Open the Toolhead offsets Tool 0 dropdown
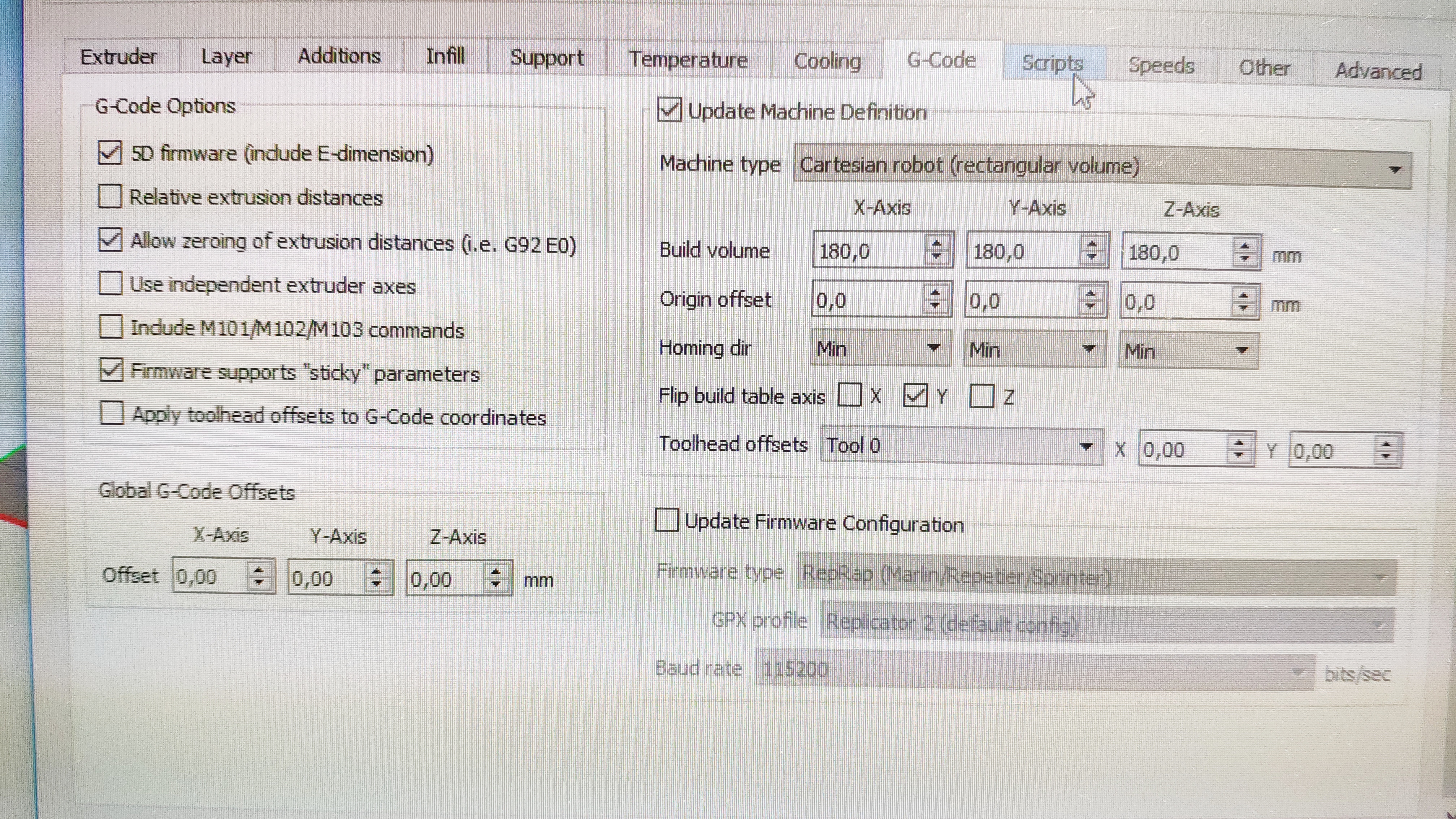The height and width of the screenshot is (819, 1456). click(x=961, y=446)
